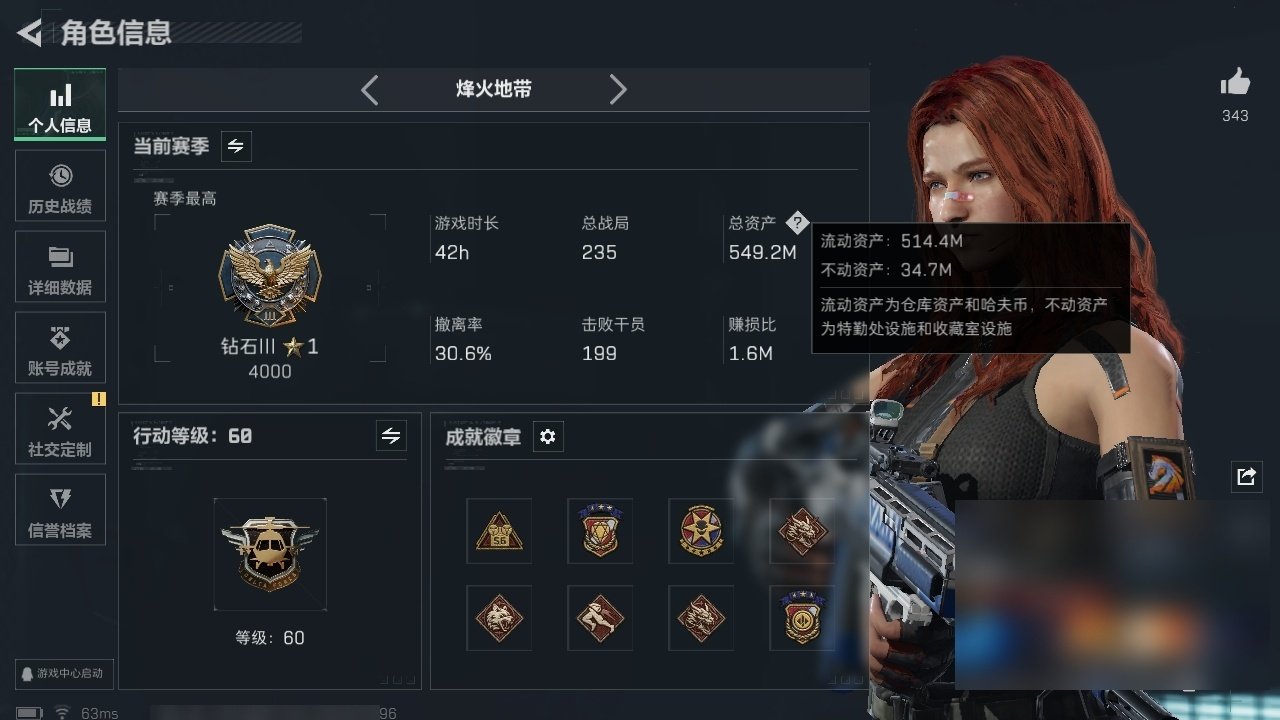Like the profile with thumbs-up icon
This screenshot has height=720, width=1280.
coord(1235,83)
